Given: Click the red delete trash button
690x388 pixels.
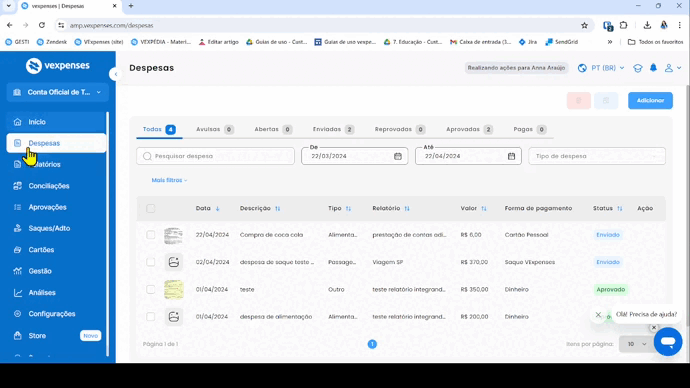Looking at the screenshot, I should point(579,101).
